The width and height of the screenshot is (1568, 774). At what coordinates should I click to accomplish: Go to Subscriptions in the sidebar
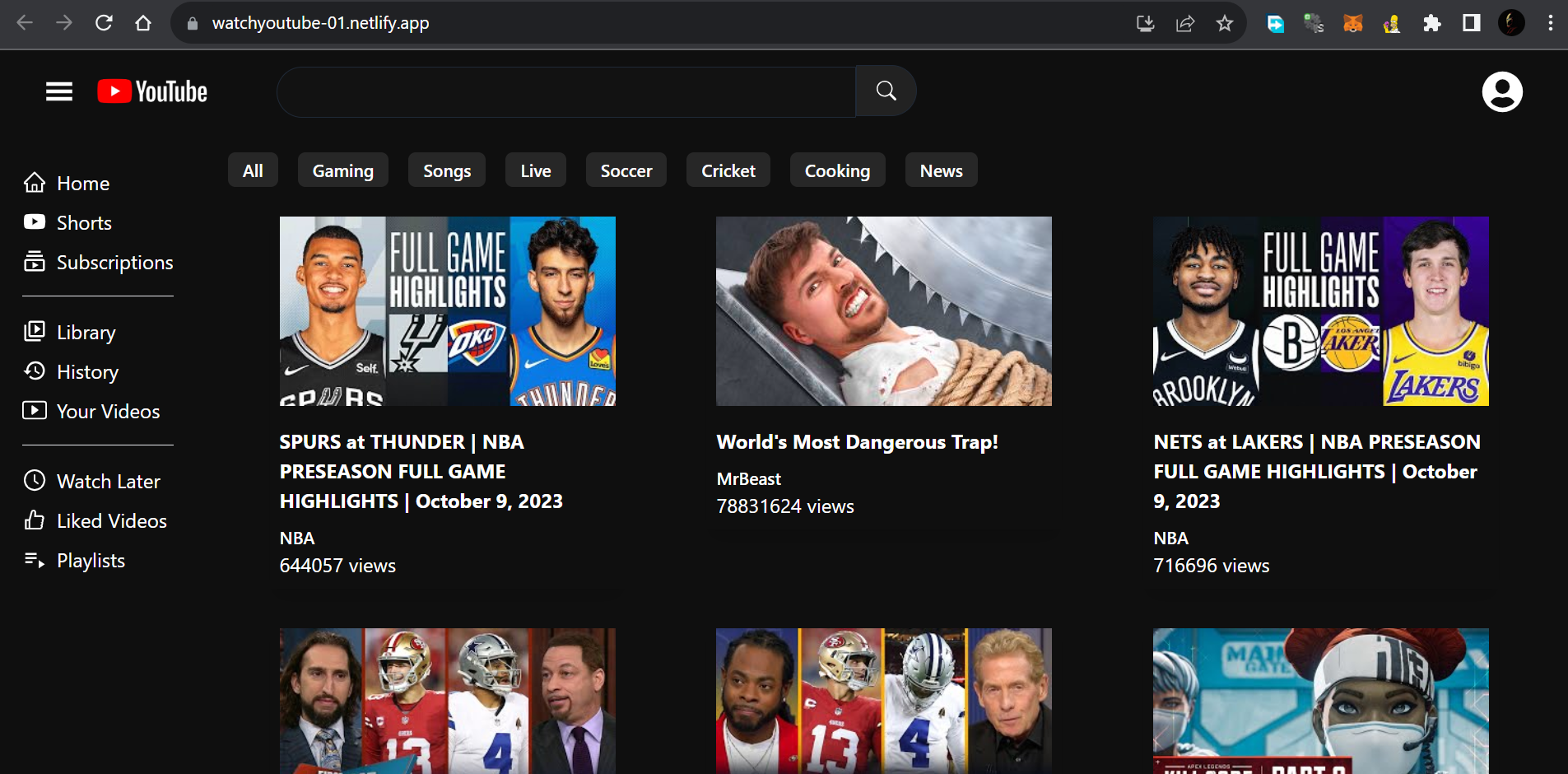114,263
